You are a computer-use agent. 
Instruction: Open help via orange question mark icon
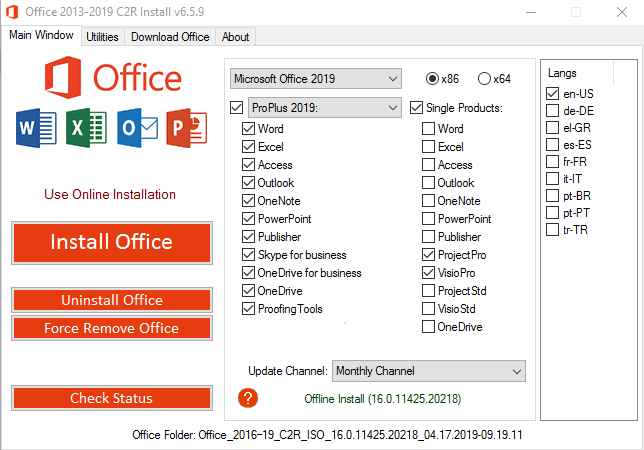249,398
